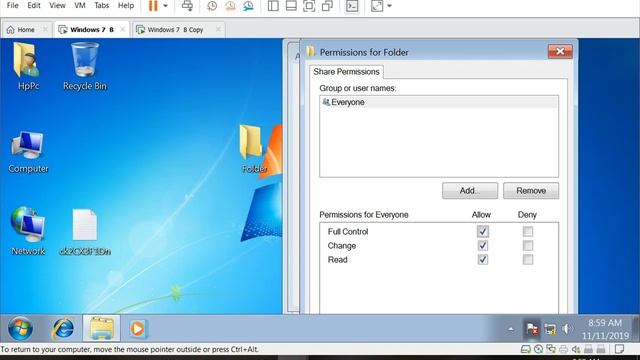Open the File menu
640x360 pixels.
tap(13, 5)
